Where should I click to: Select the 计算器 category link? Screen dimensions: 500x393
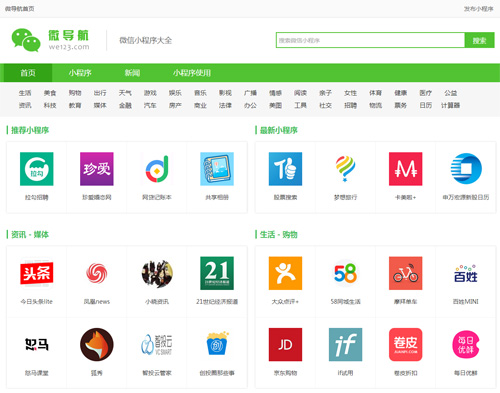tap(451, 105)
